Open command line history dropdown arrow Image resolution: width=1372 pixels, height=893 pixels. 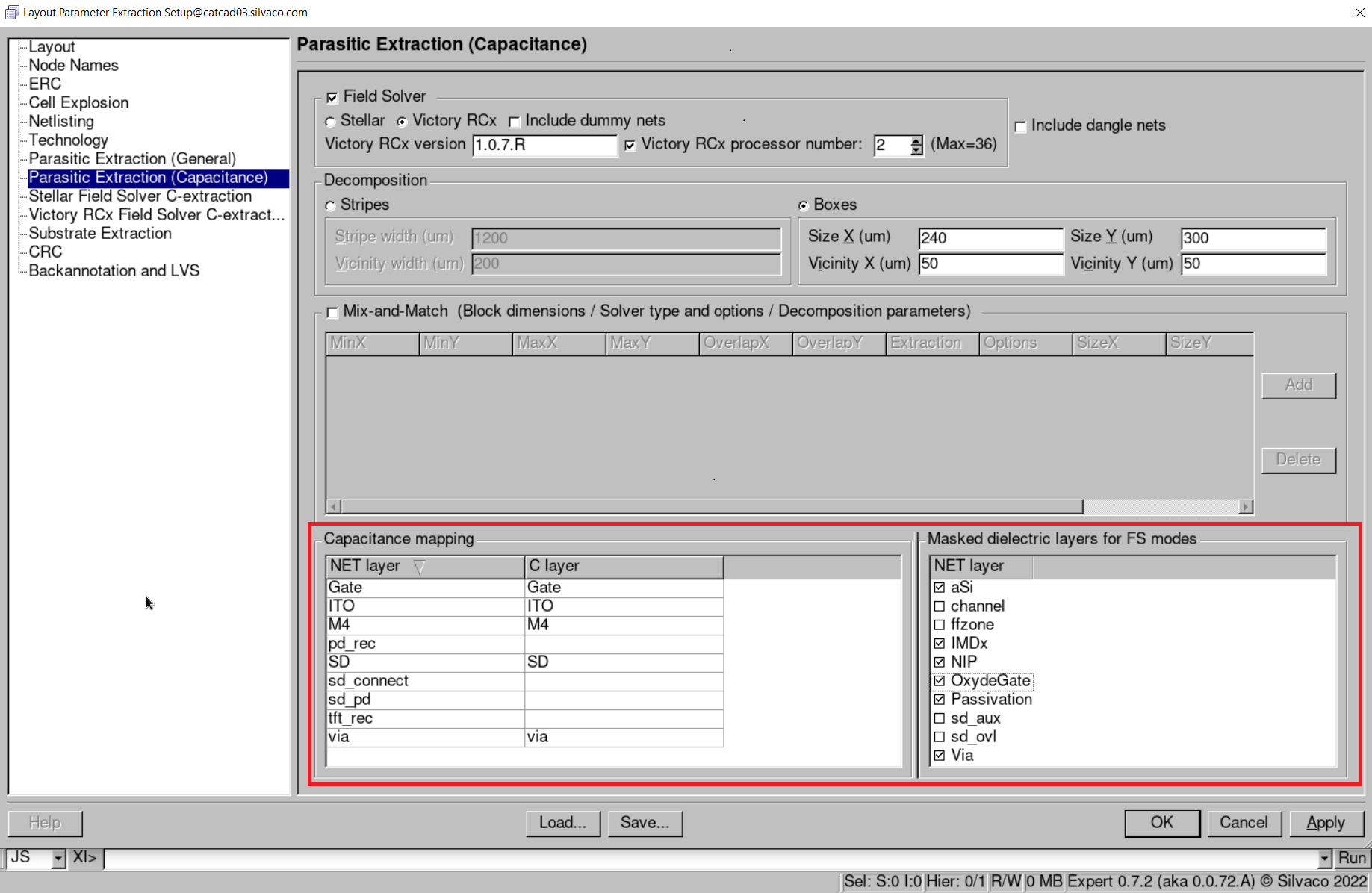[1324, 859]
